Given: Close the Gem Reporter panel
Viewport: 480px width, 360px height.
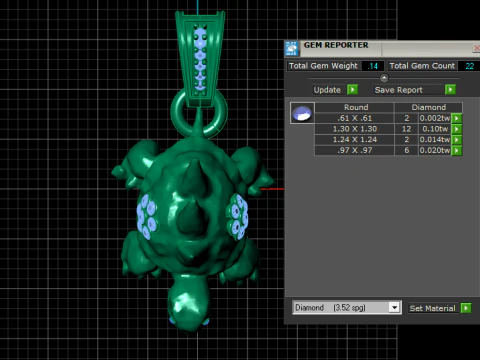Looking at the screenshot, I should pyautogui.click(x=476, y=48).
